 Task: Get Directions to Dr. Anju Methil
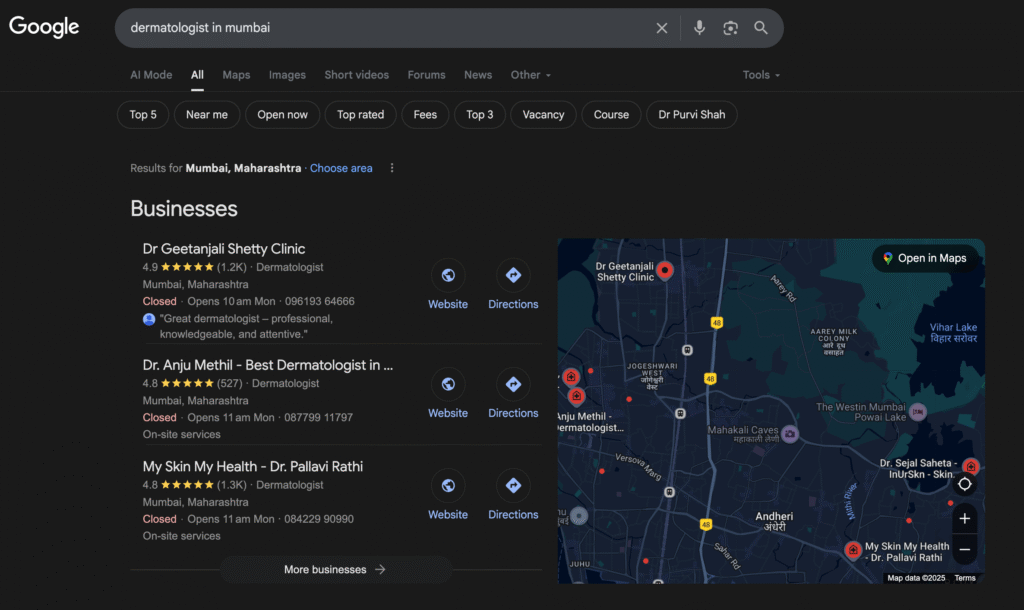(x=513, y=394)
